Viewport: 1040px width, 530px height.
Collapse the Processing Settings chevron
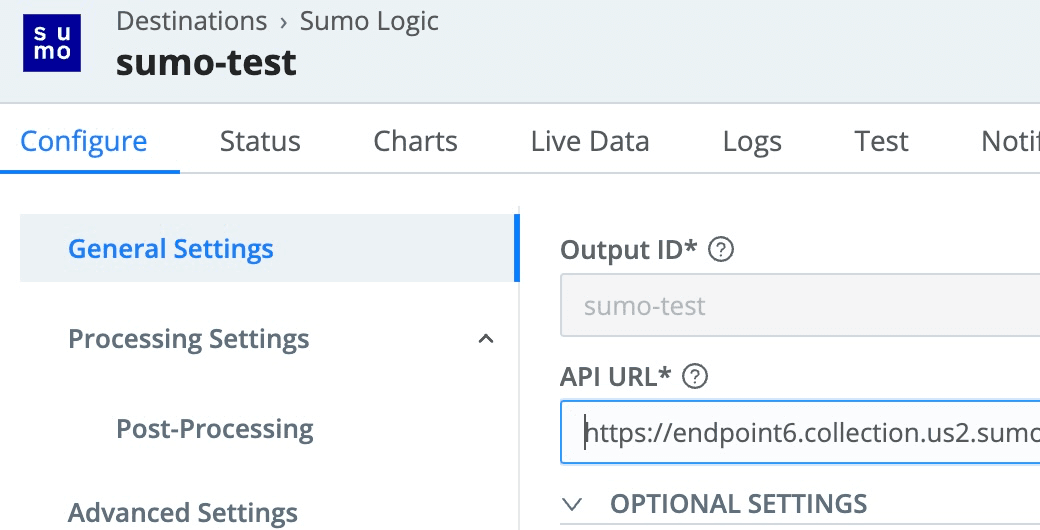[x=486, y=339]
